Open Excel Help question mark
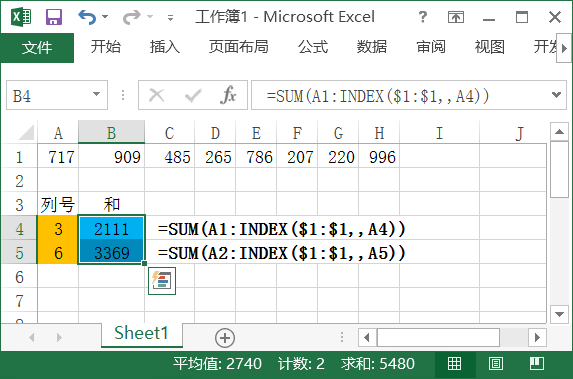Image resolution: width=573 pixels, height=379 pixels. pos(422,17)
